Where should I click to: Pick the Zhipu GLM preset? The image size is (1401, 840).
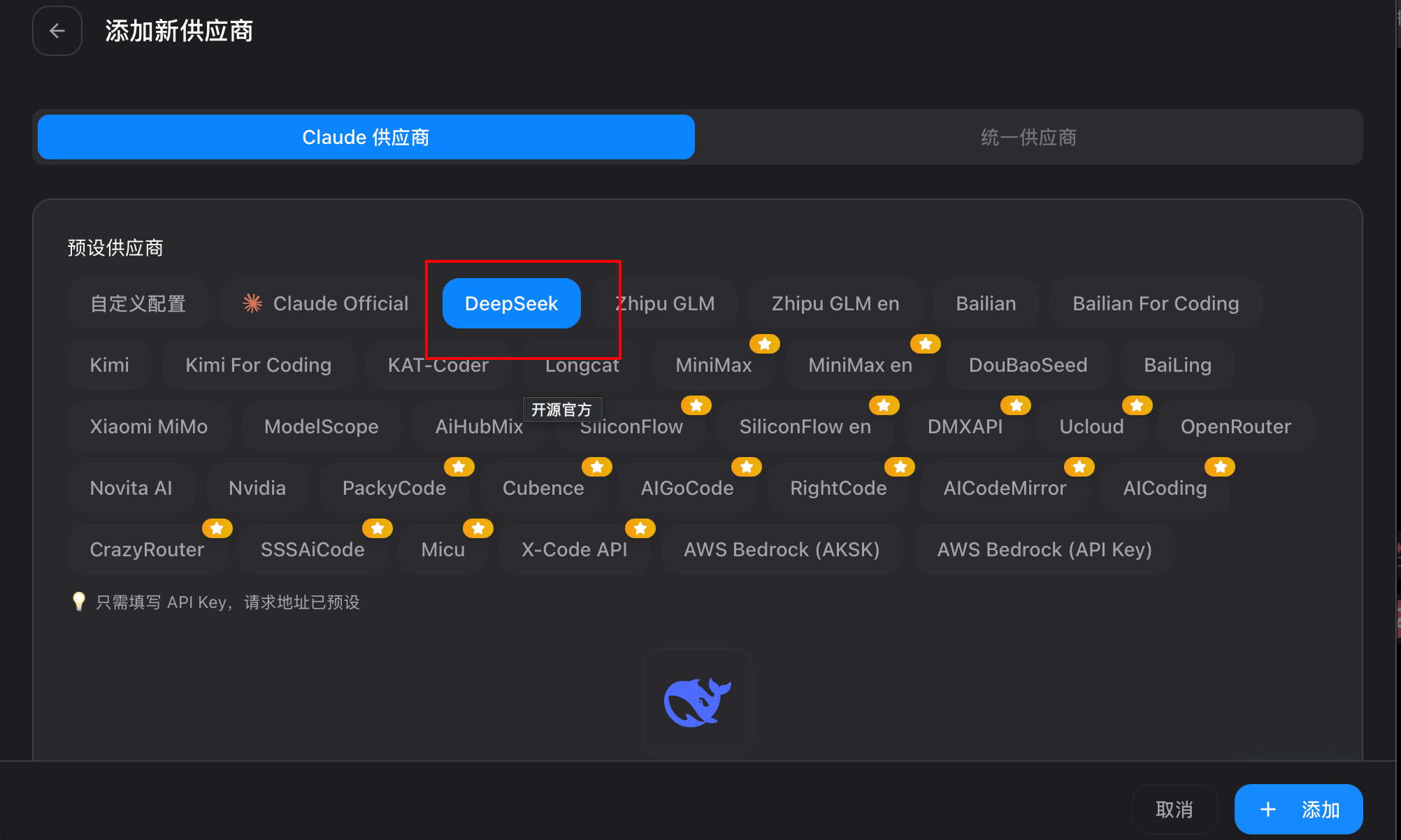coord(664,303)
